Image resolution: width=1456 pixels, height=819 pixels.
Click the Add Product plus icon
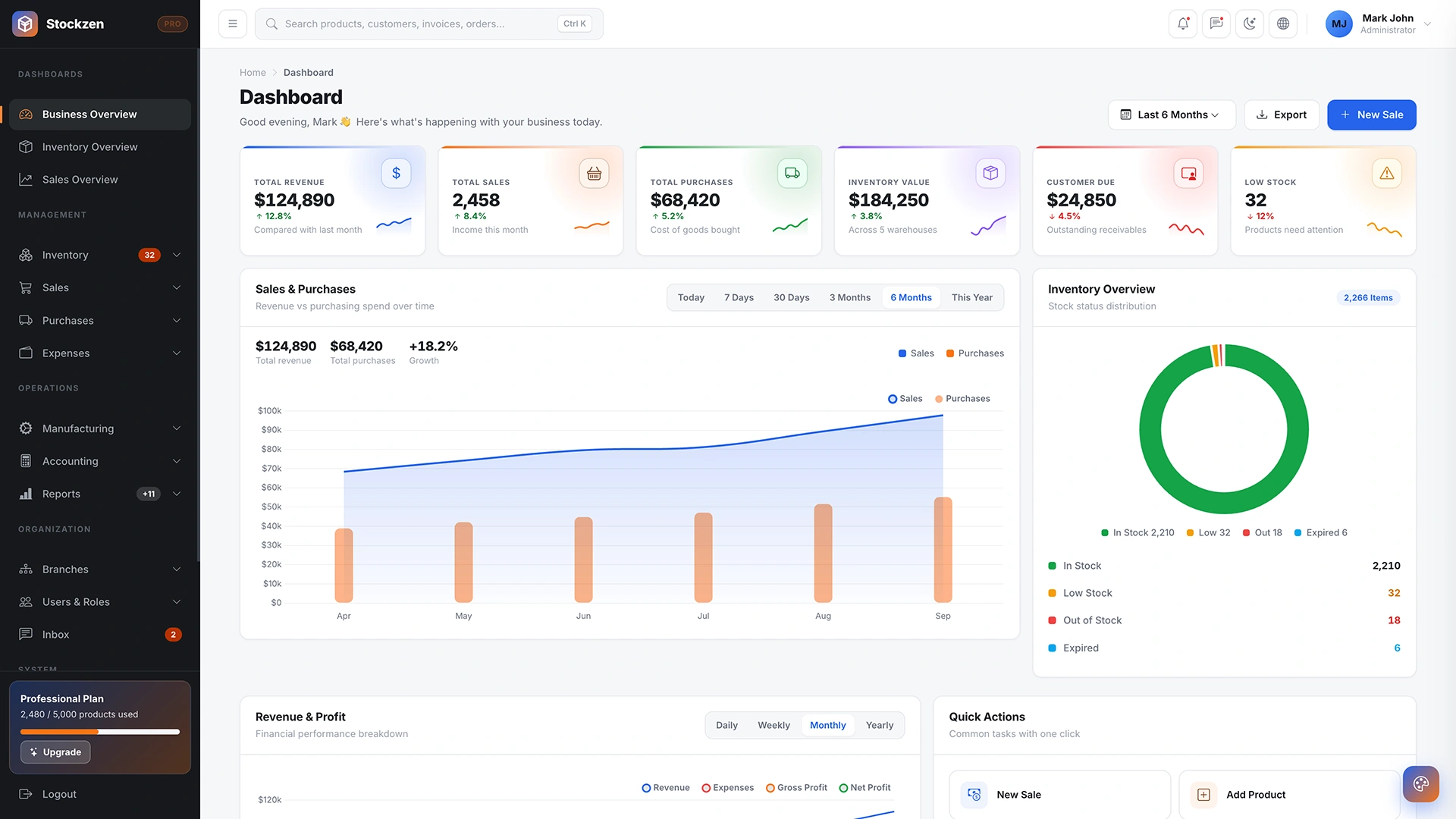click(1203, 795)
